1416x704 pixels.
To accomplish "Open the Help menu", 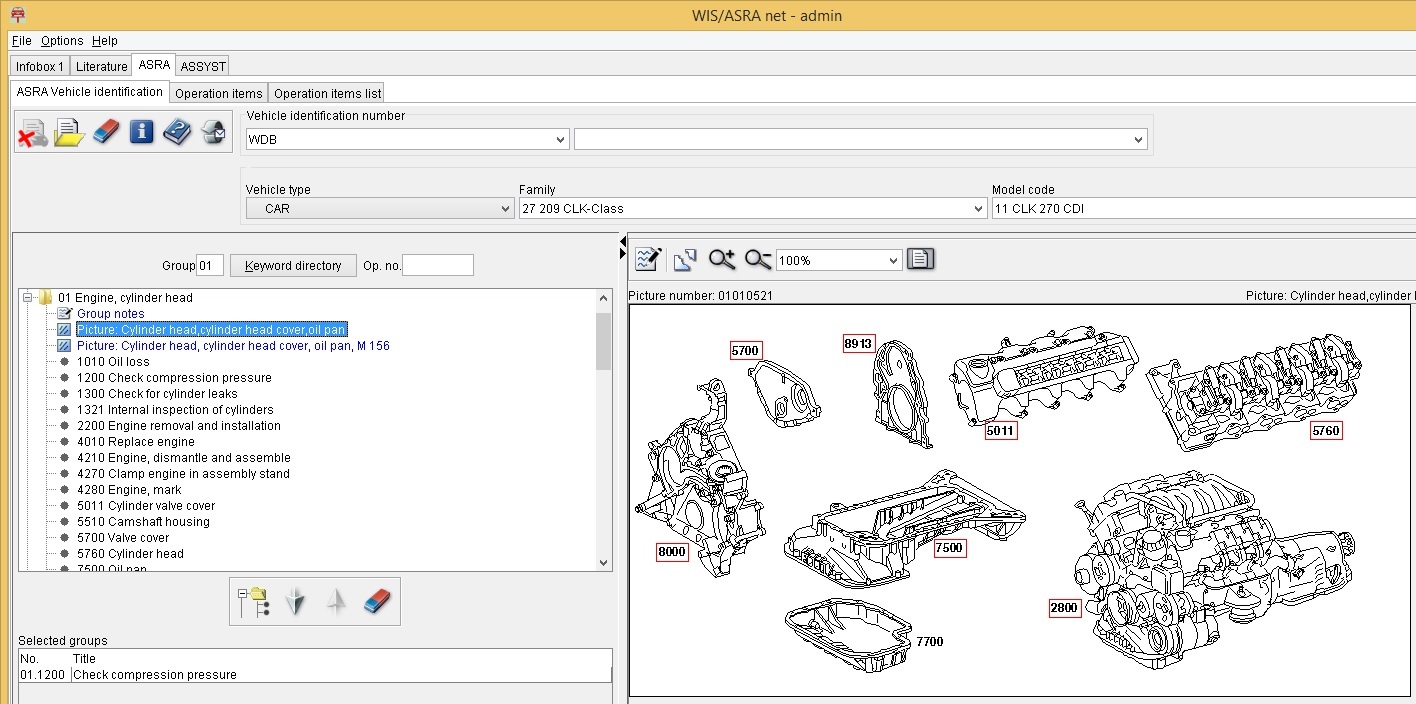I will [x=105, y=41].
